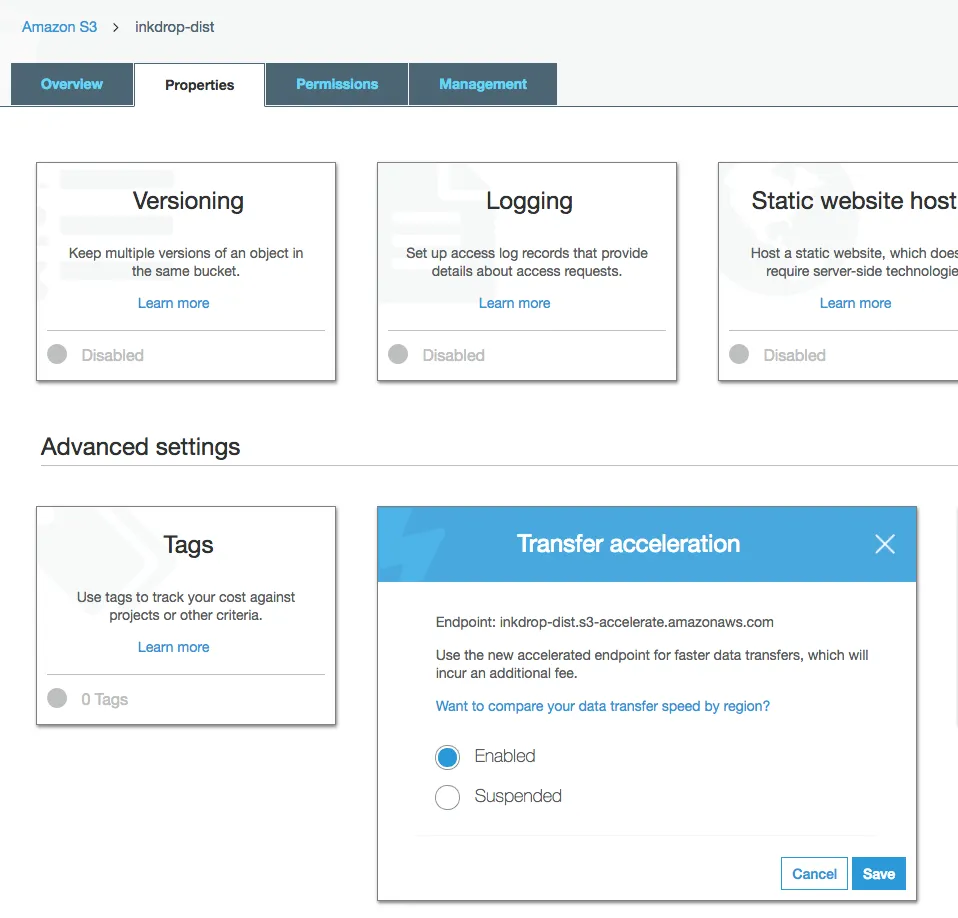Switch to the Management tab

tap(483, 84)
